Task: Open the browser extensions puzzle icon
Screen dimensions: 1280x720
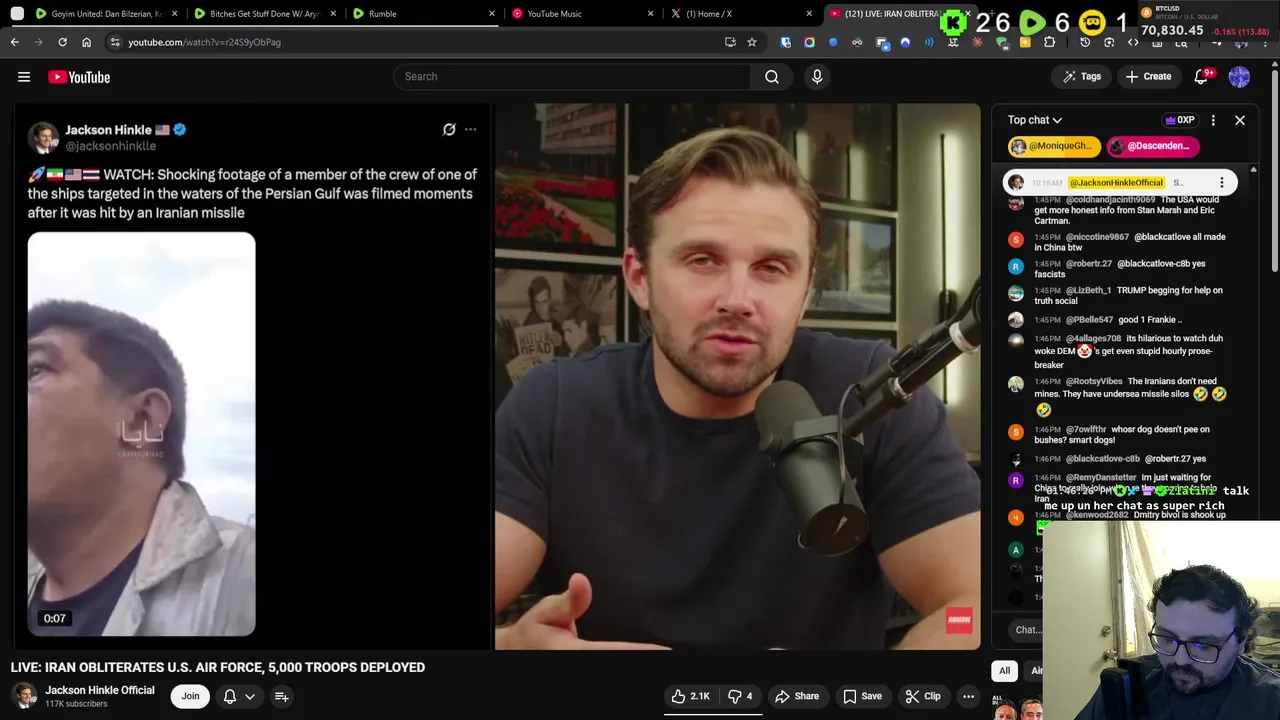Action: (x=1049, y=42)
